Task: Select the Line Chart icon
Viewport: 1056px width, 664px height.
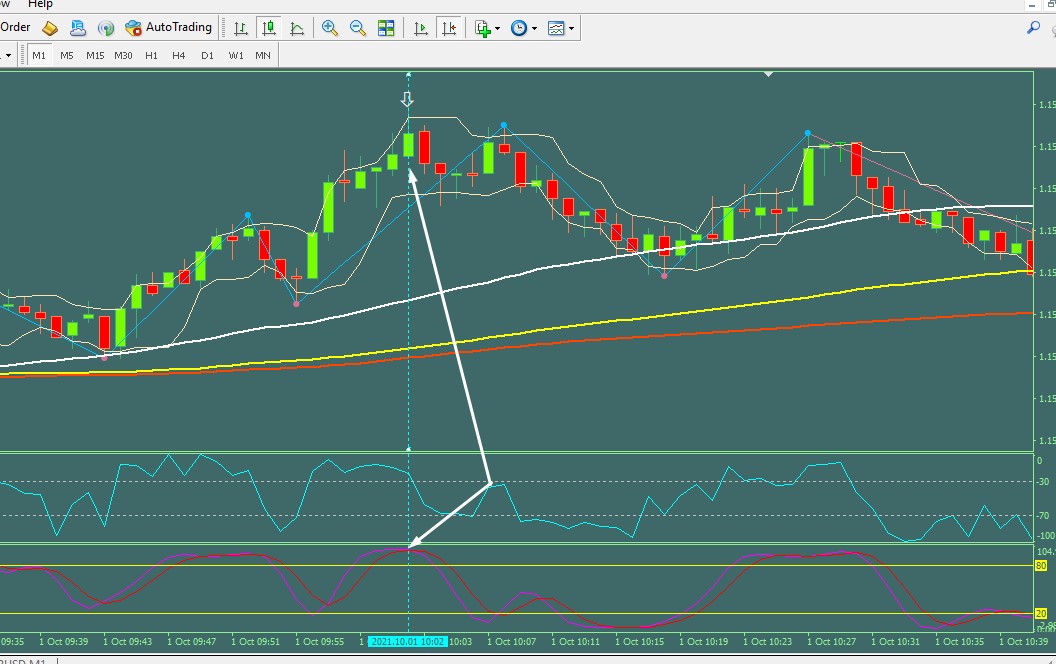Action: [297, 28]
